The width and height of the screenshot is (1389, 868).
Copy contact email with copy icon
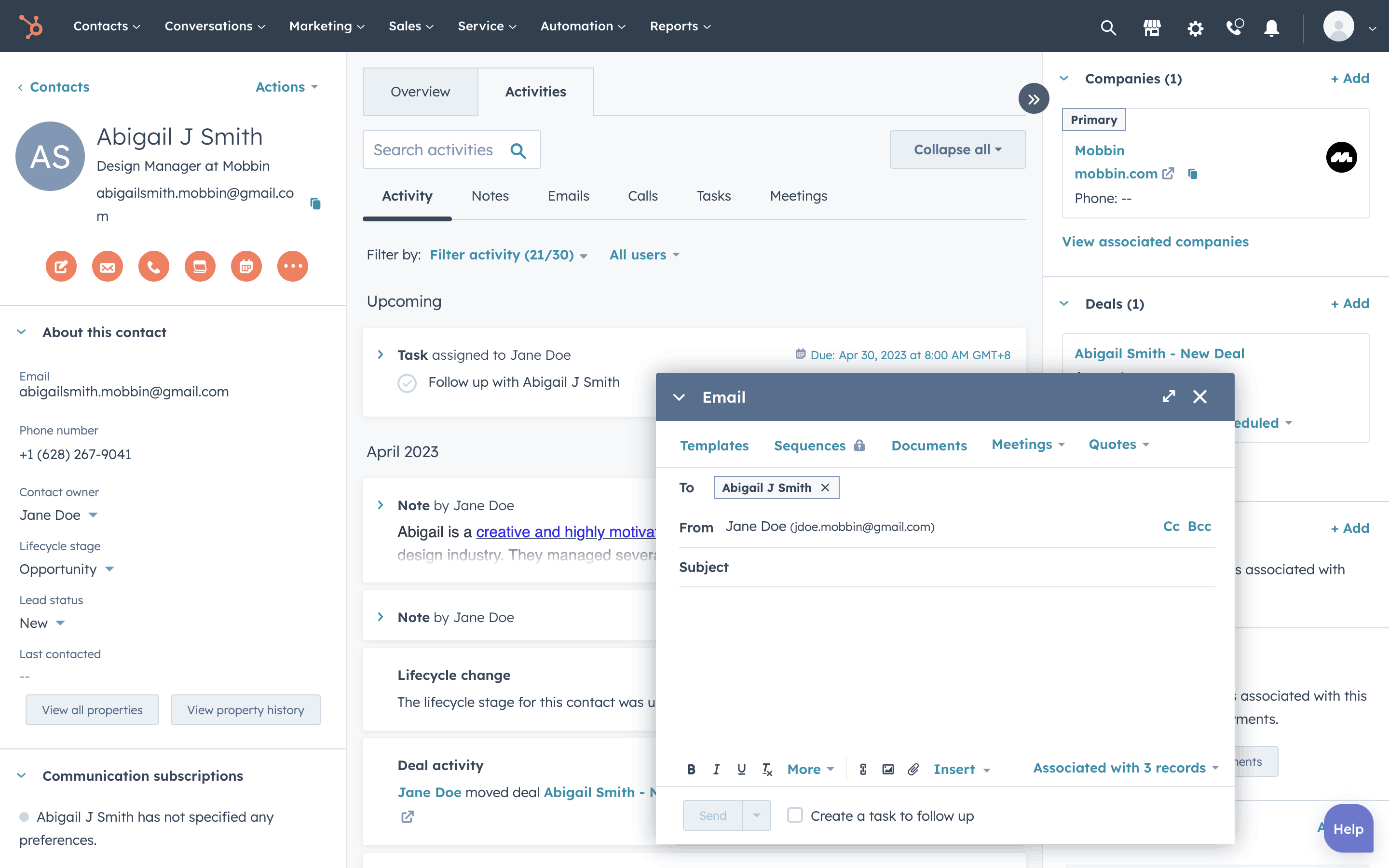315,204
